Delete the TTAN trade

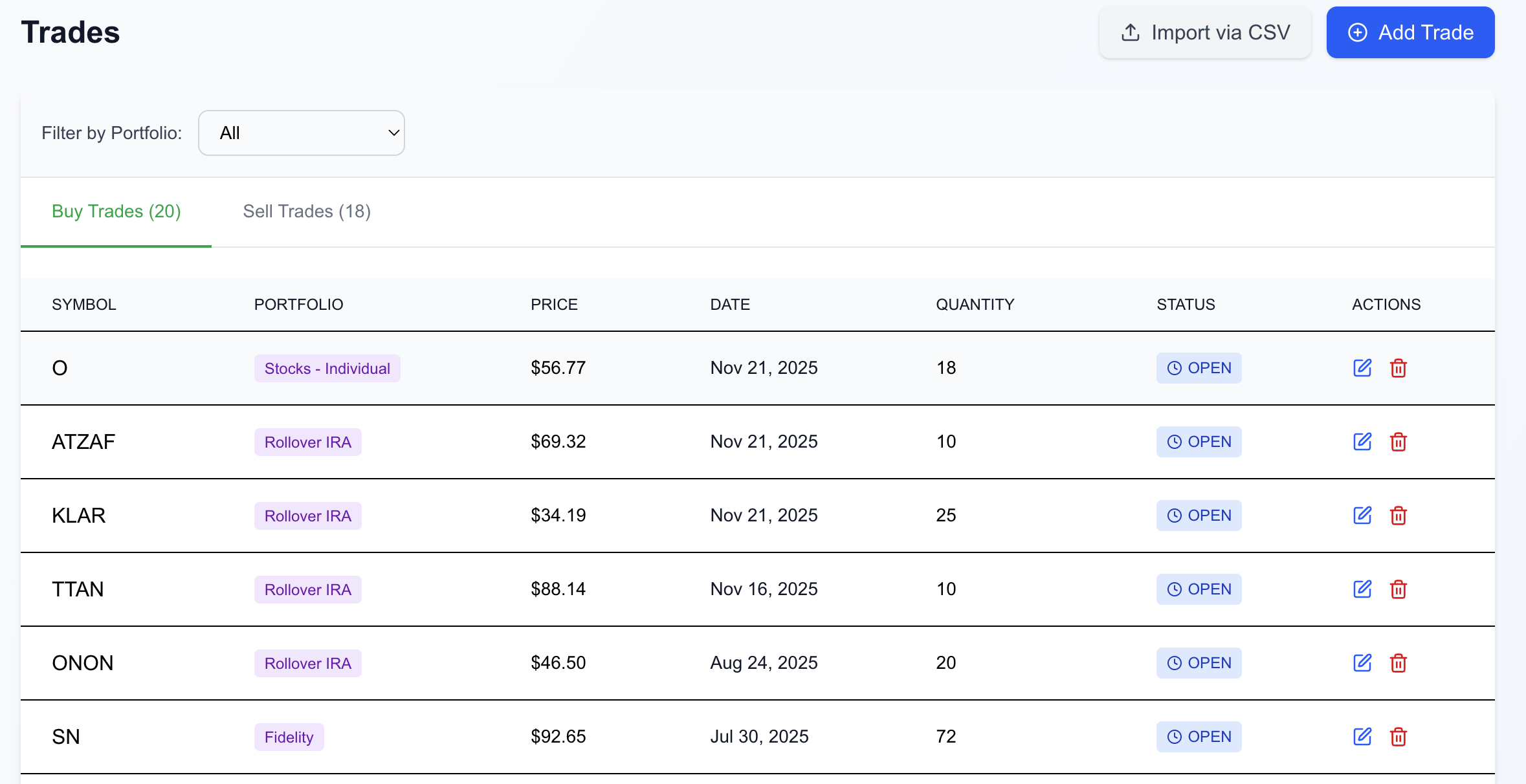pyautogui.click(x=1398, y=589)
